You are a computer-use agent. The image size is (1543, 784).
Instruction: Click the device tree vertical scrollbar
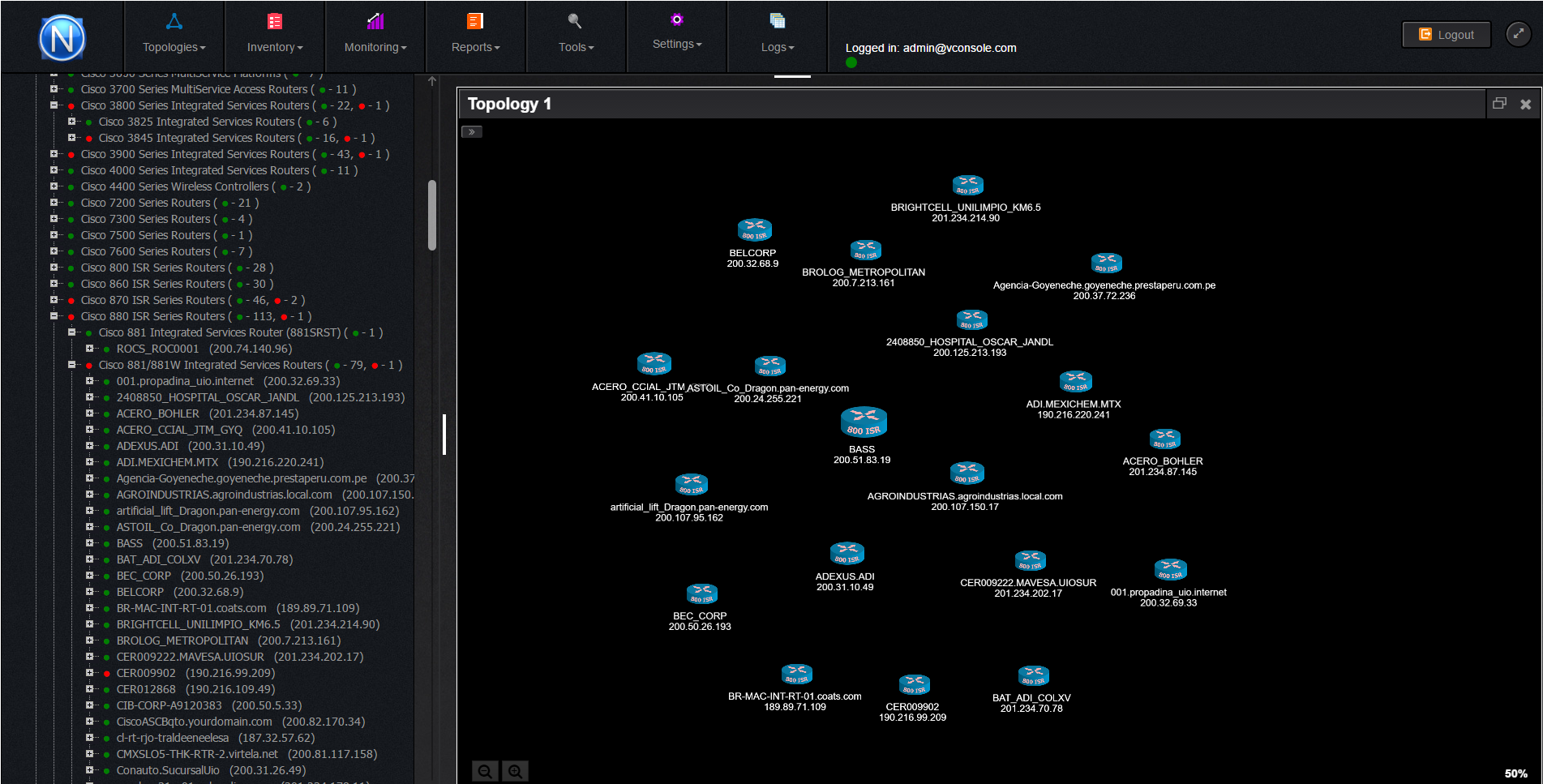(432, 215)
